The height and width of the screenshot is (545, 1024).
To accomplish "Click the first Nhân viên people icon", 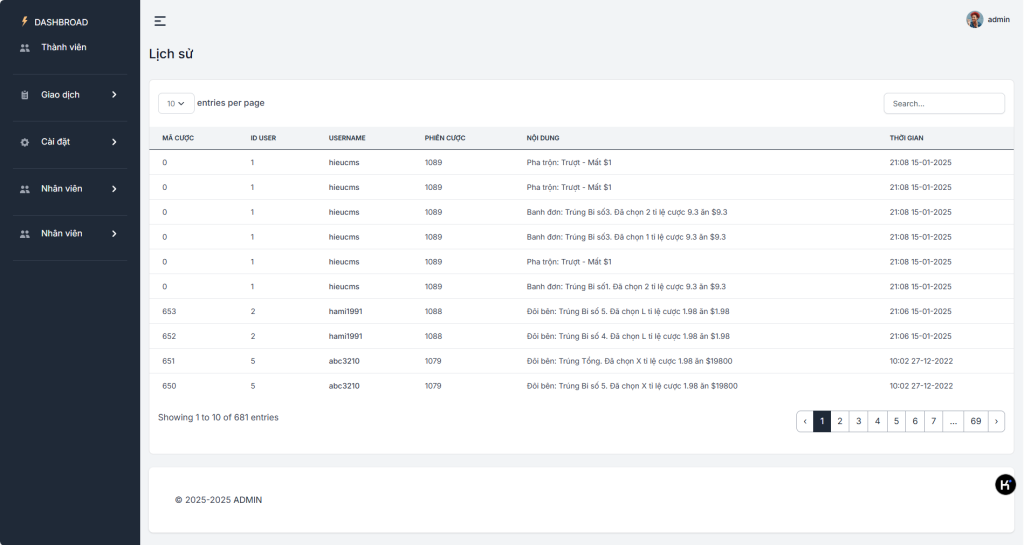I will 25,189.
